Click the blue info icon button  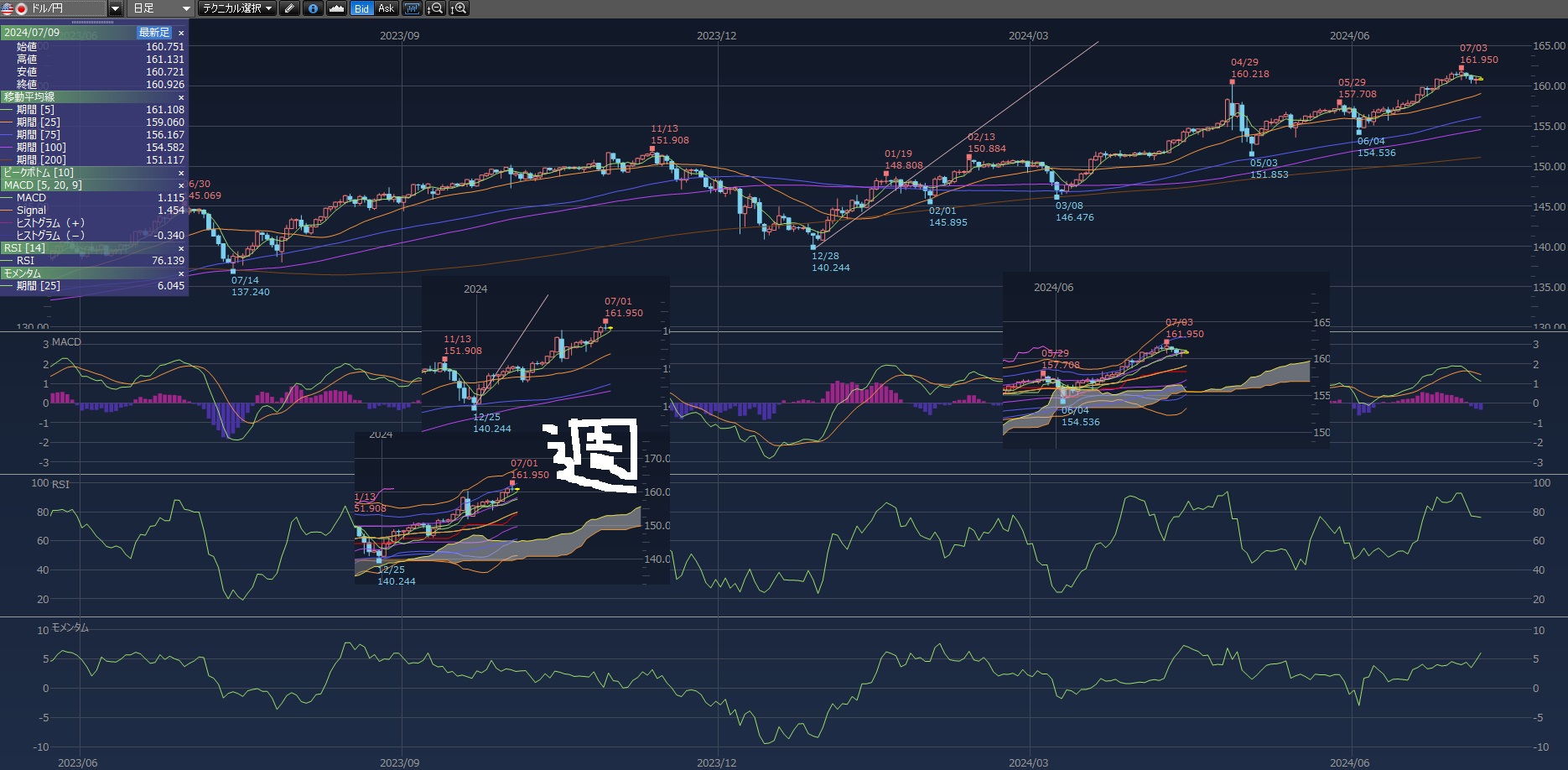(x=313, y=8)
